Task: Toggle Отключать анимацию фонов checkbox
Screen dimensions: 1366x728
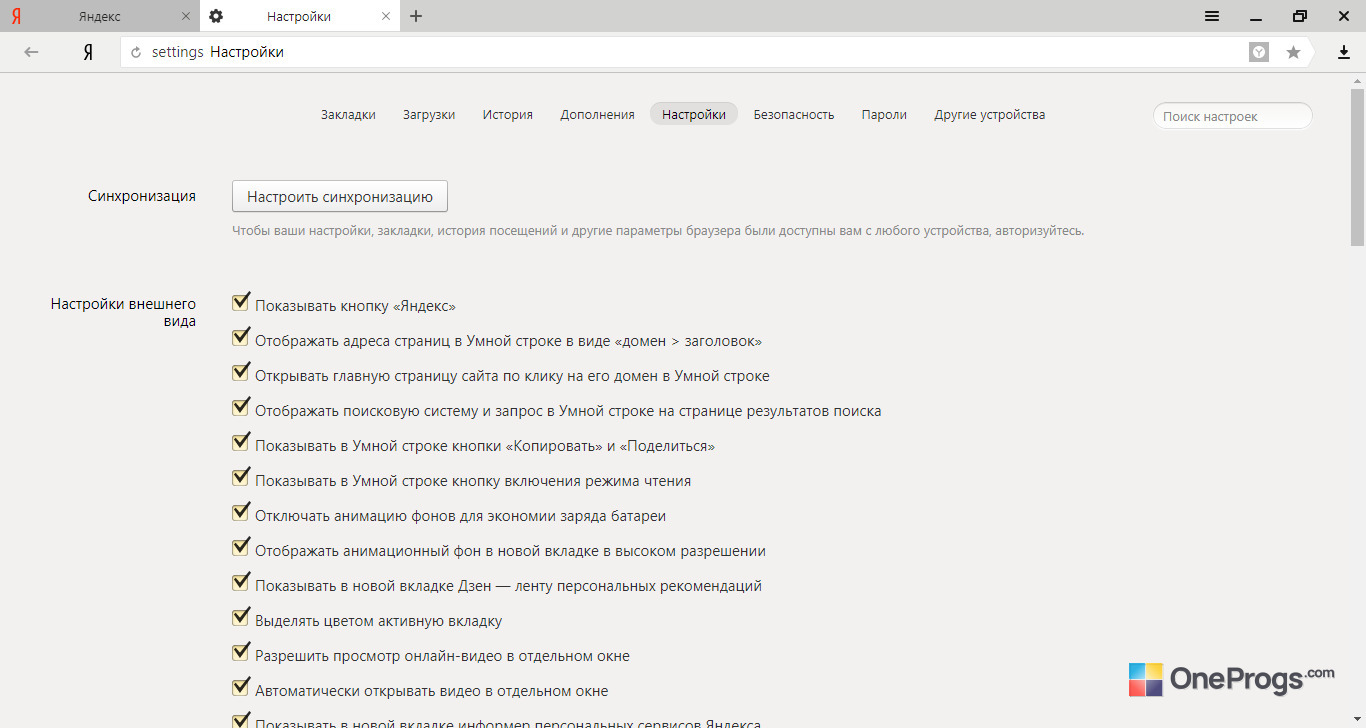Action: (x=240, y=513)
